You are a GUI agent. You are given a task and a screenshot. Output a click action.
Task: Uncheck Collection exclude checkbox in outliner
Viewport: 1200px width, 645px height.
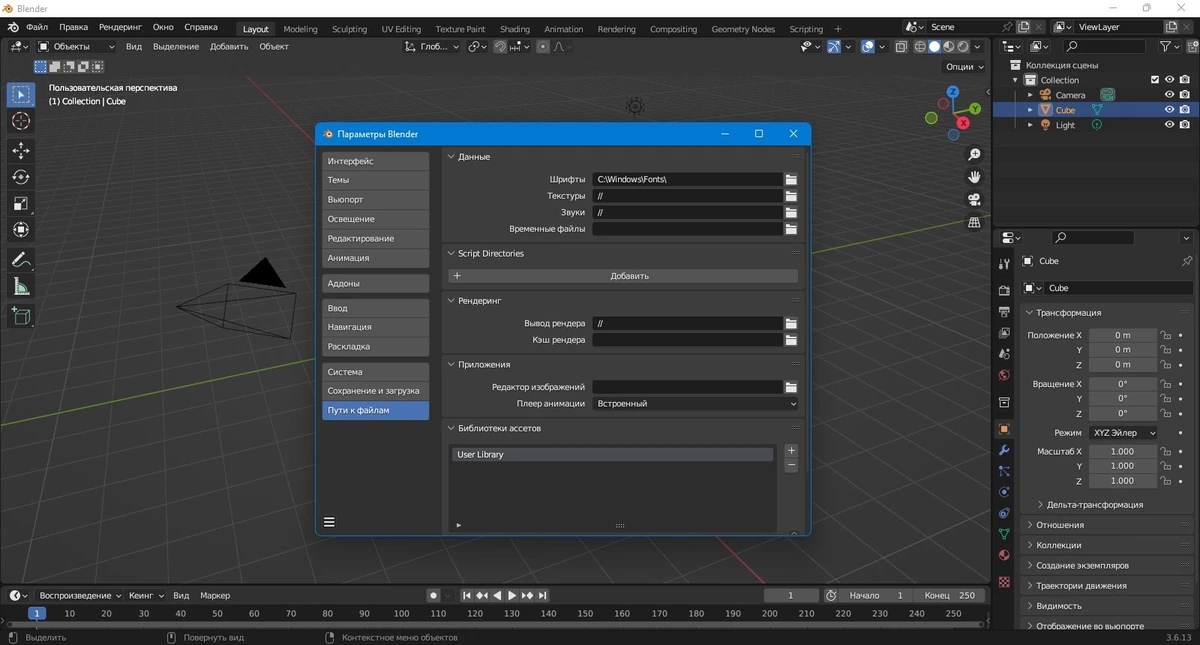(1155, 80)
